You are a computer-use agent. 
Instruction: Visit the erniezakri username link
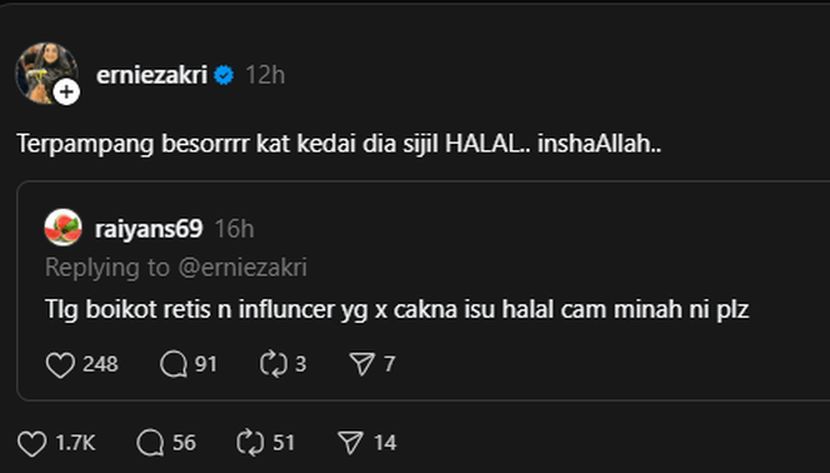(151, 75)
